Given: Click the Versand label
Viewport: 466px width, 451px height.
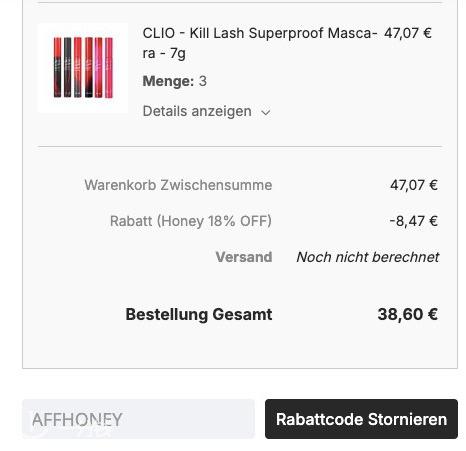Looking at the screenshot, I should pos(244,257).
